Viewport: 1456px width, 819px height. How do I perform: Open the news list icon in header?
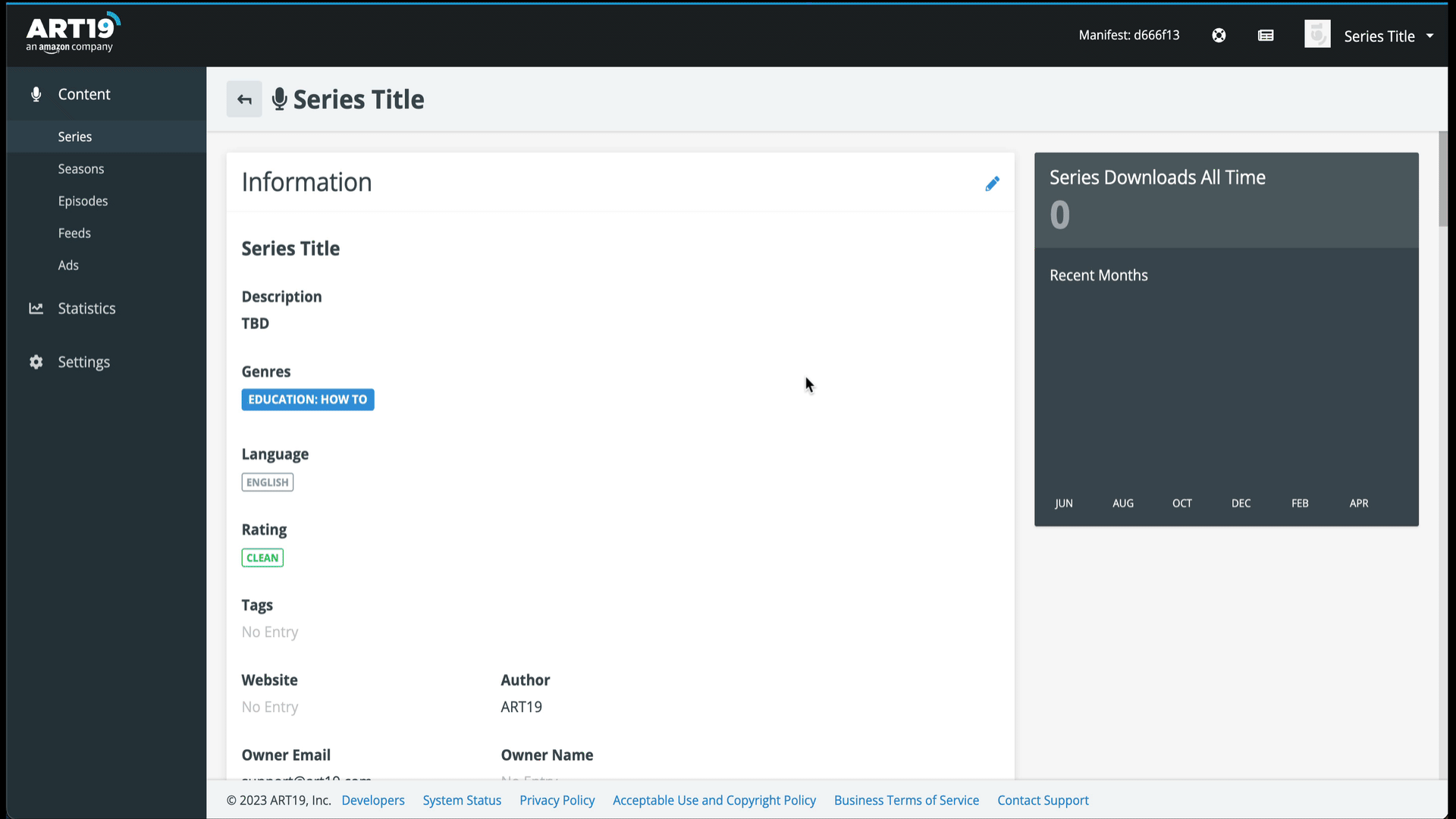click(1266, 36)
